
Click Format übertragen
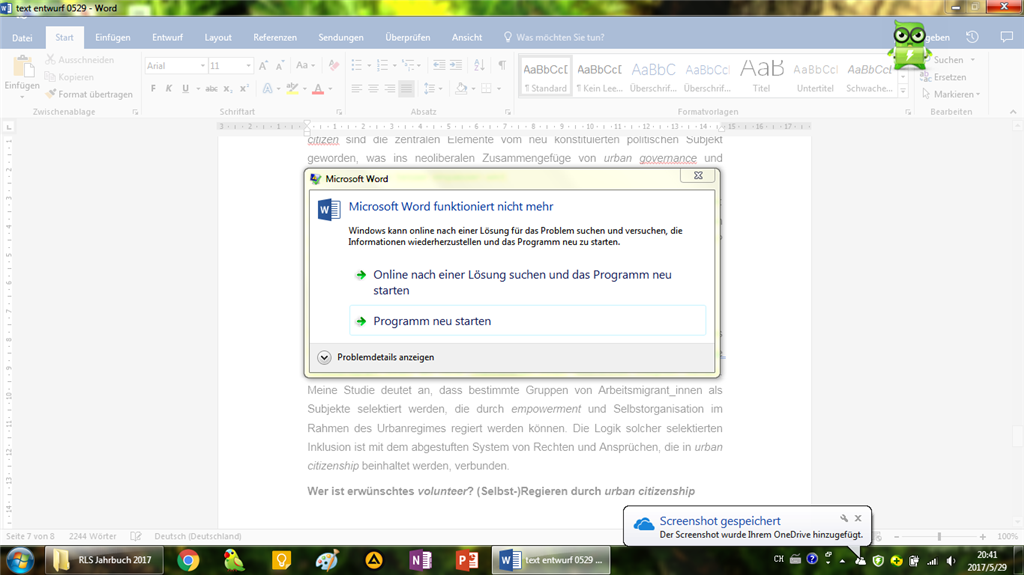(x=88, y=94)
